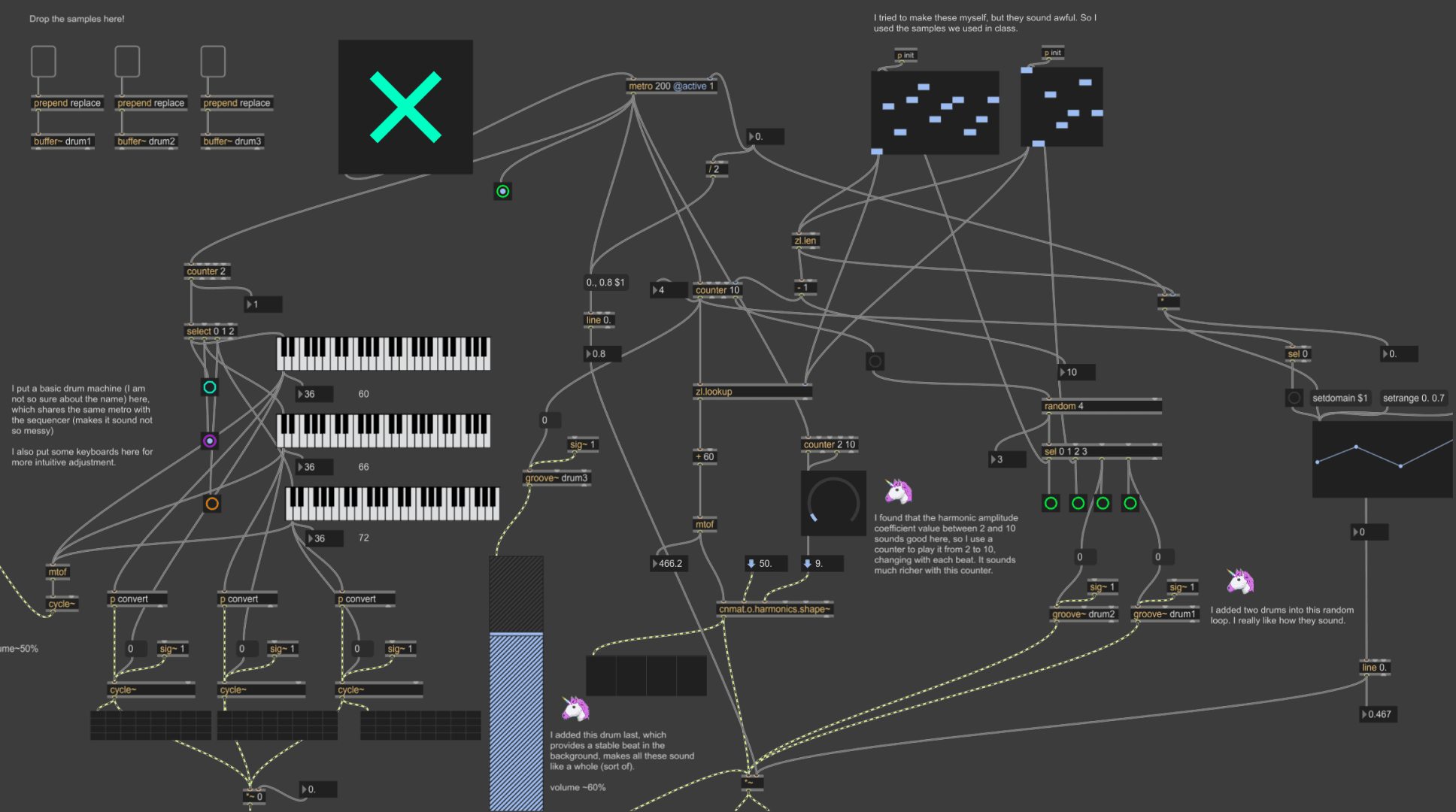
Task: Click the number box showing 0.467
Action: [1379, 714]
